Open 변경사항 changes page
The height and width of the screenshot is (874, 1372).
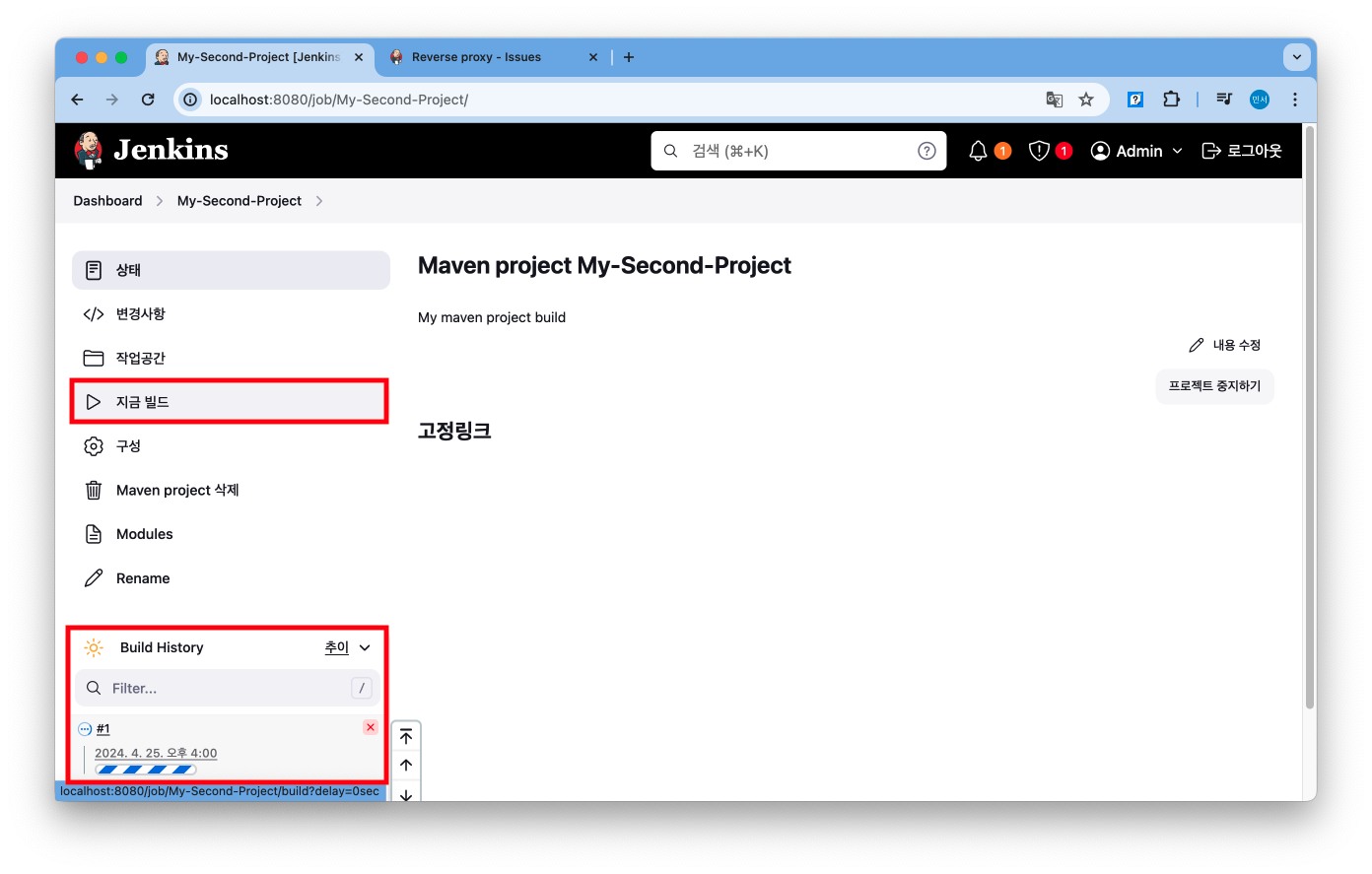pos(231,314)
